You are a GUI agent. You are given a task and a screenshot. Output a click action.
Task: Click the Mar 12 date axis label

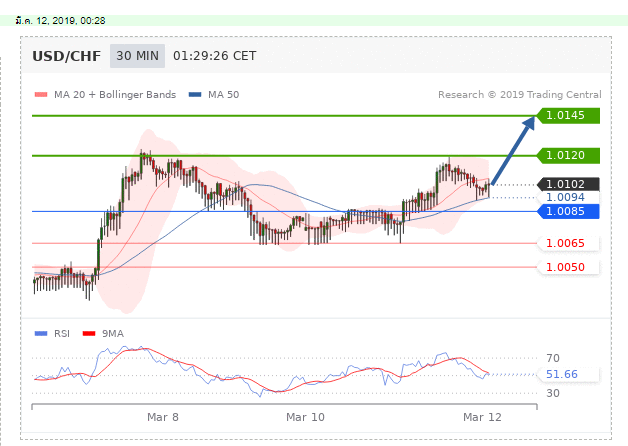point(482,417)
